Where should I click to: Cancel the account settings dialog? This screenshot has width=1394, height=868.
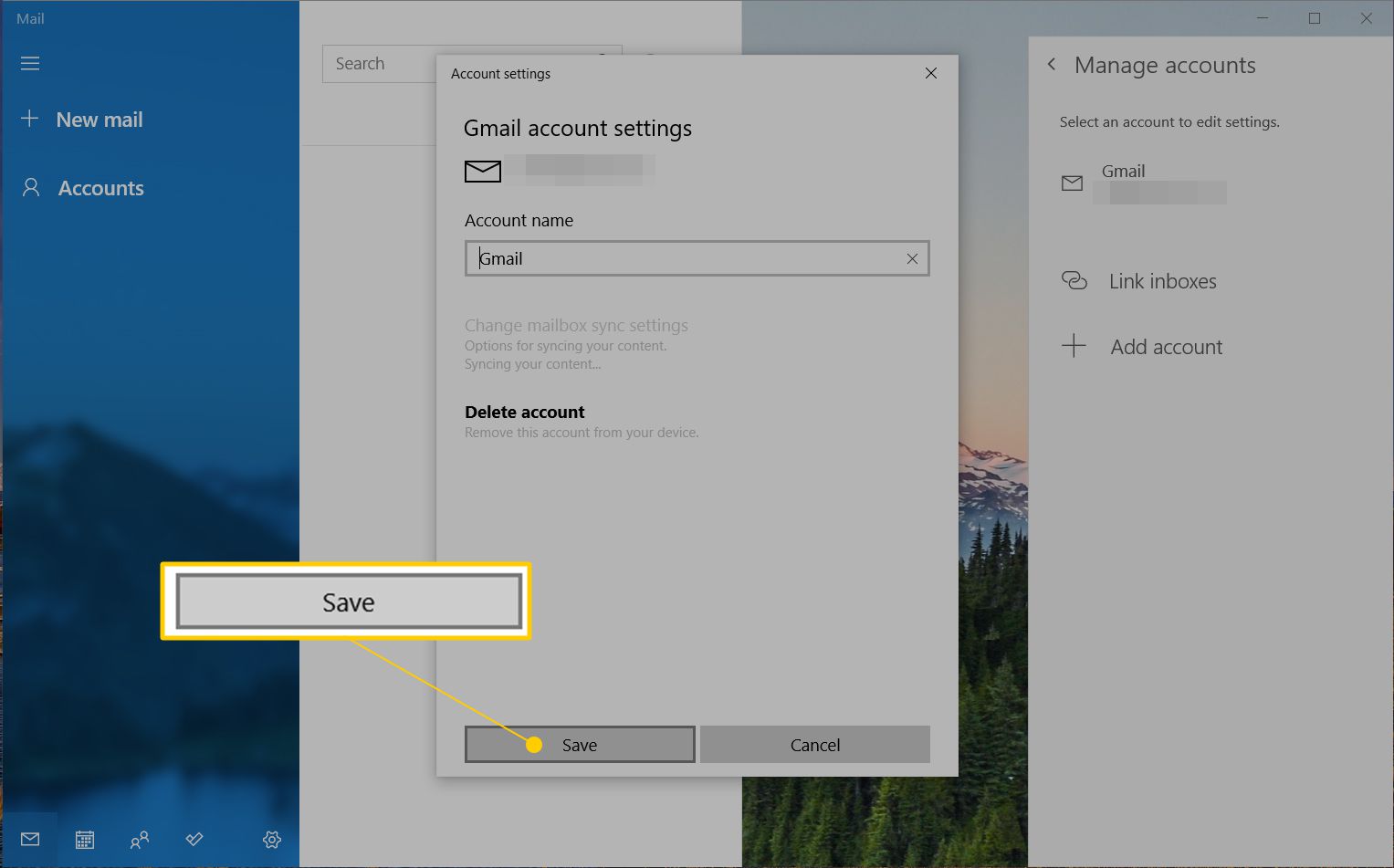point(815,745)
